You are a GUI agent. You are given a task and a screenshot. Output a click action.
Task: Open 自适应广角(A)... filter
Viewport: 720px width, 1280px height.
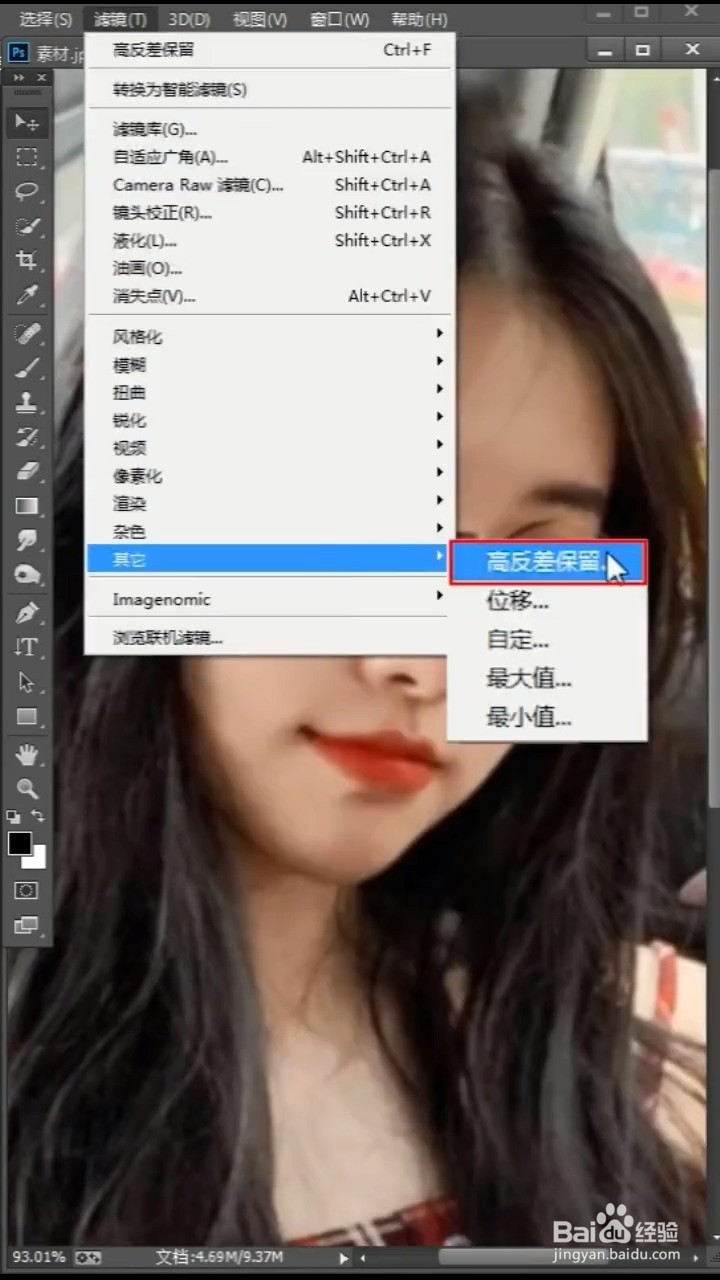(x=270, y=157)
